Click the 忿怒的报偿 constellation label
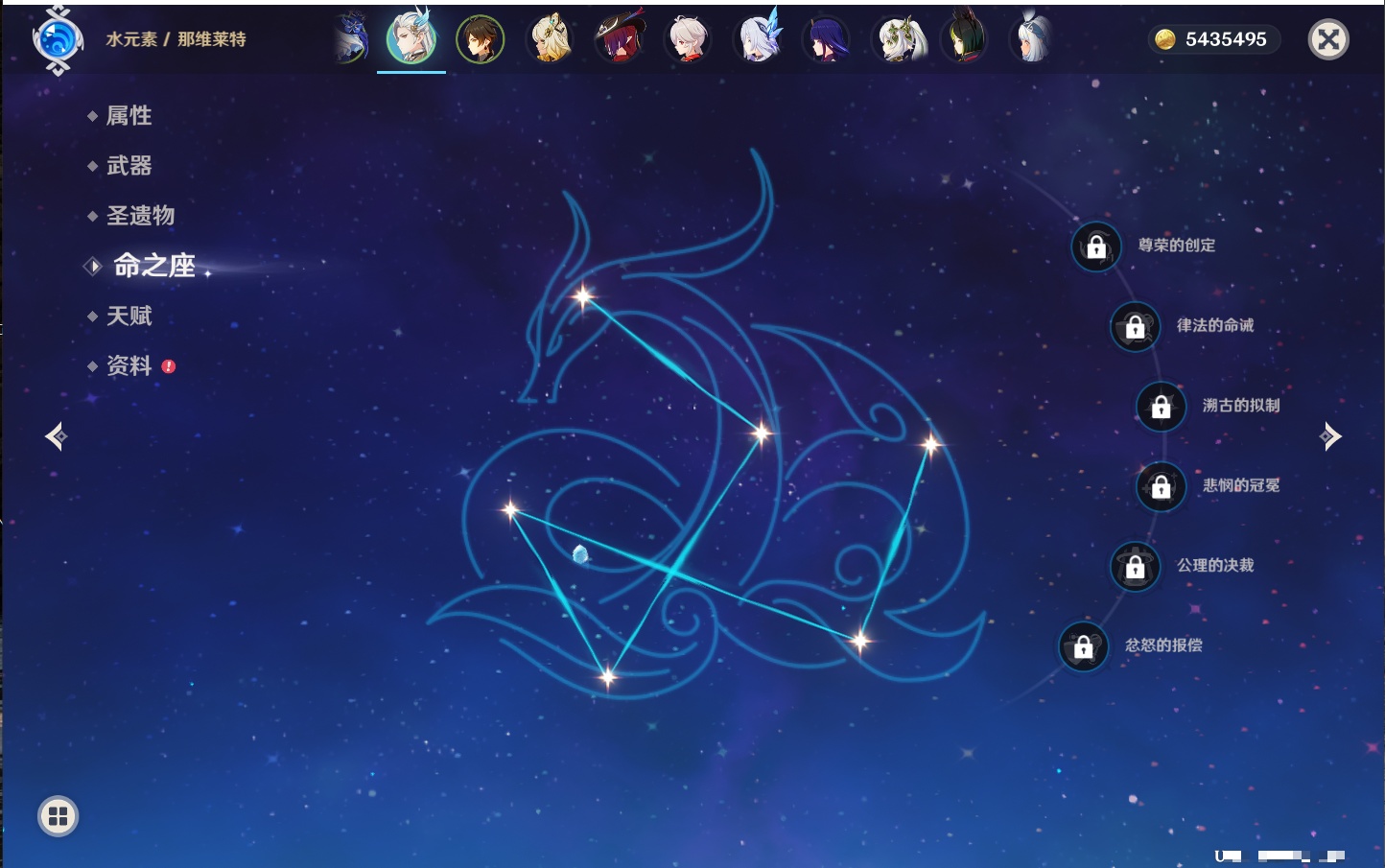This screenshot has height=868, width=1385. pyautogui.click(x=1163, y=645)
